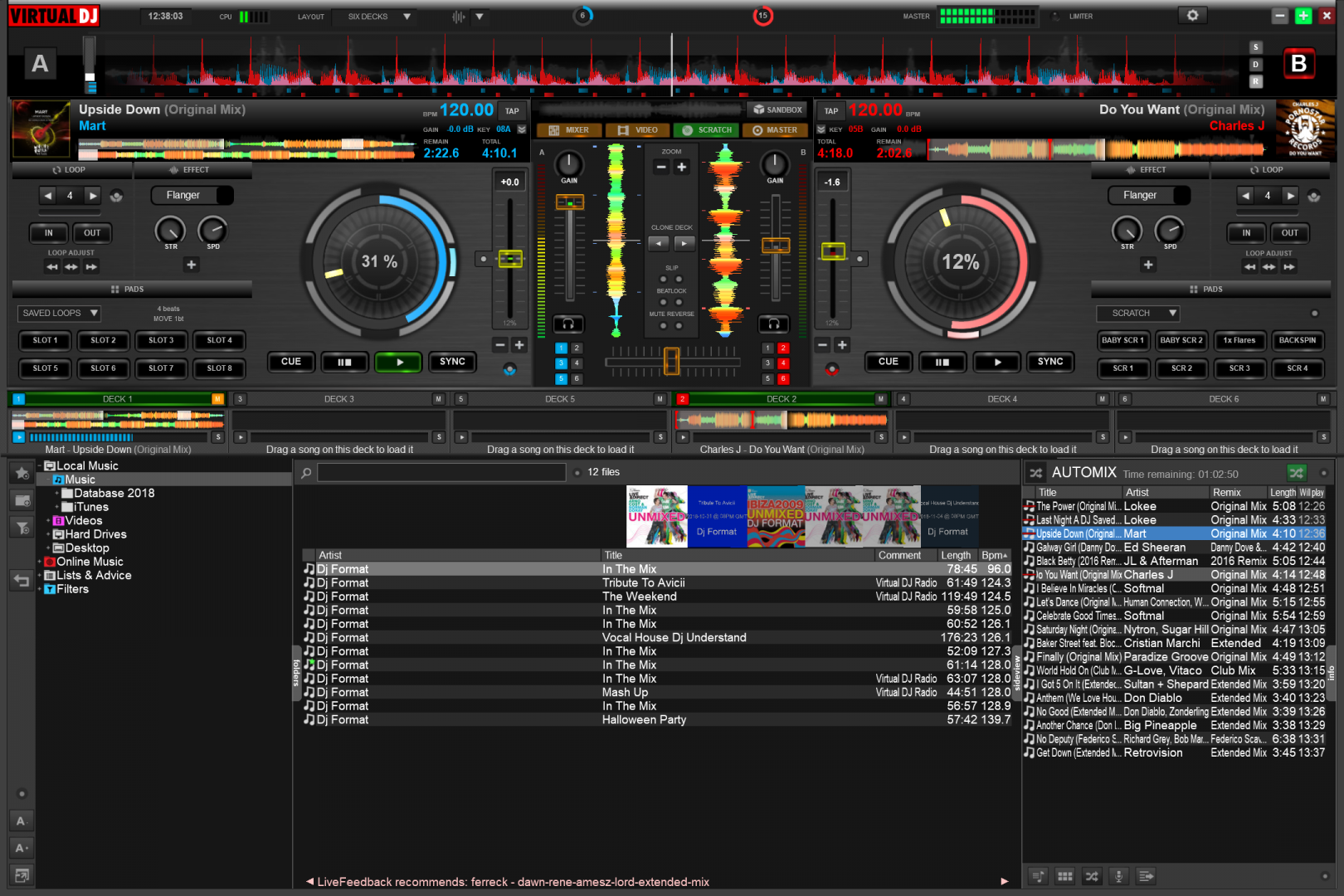Click the shuffle automix icon in sideview bottom bar
The image size is (1344, 896).
click(1092, 876)
